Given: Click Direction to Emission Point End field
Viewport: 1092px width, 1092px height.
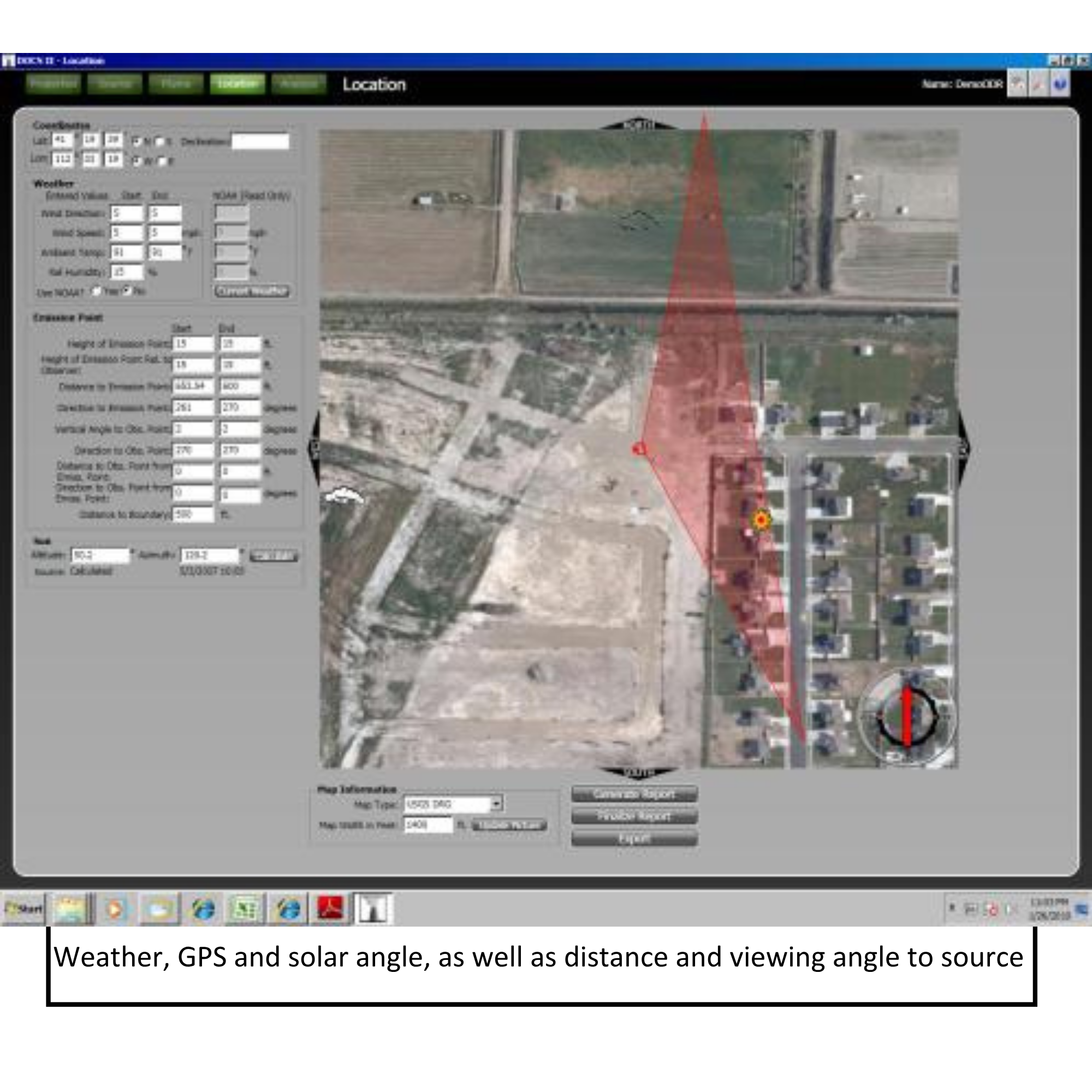Looking at the screenshot, I should pyautogui.click(x=240, y=407).
